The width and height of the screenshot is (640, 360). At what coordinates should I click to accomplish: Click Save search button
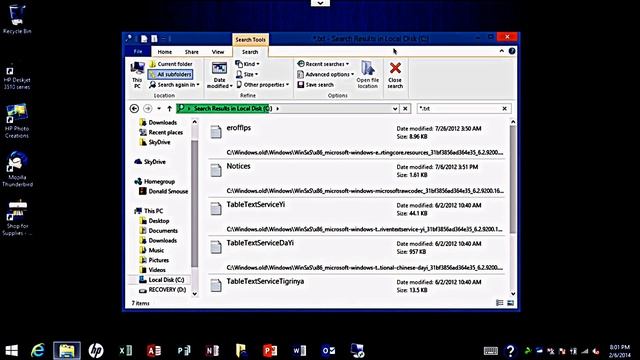[316, 84]
